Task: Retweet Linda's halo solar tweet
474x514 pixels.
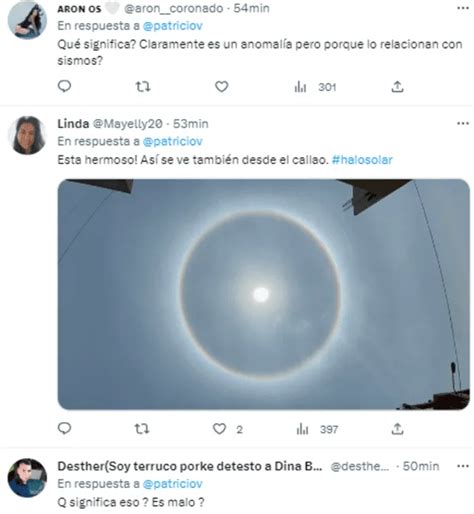Action: pos(142,429)
